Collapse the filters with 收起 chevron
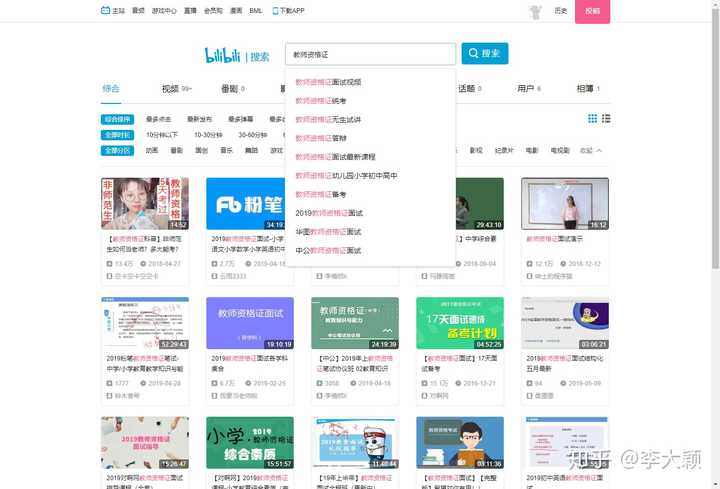Viewport: 720px width, 489px height. (x=591, y=151)
